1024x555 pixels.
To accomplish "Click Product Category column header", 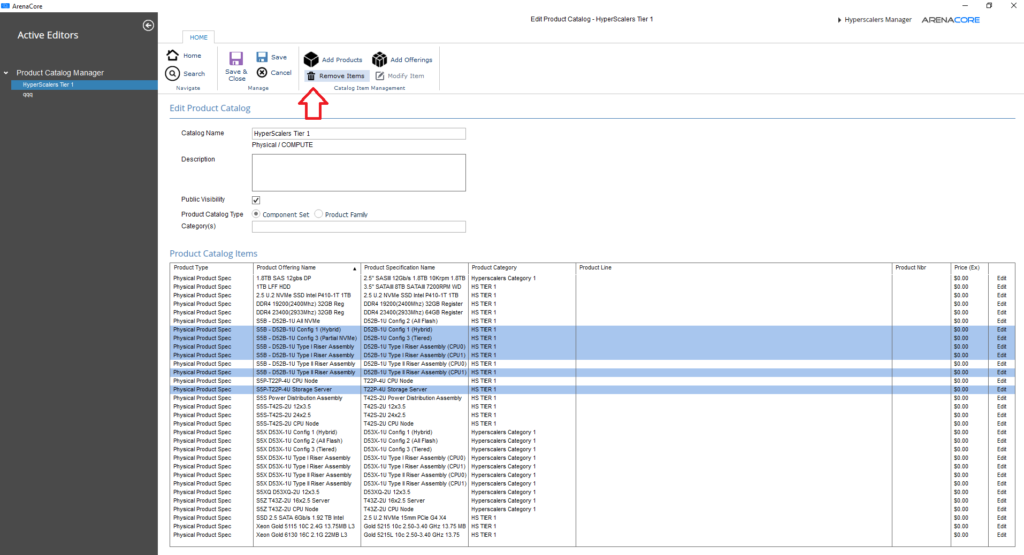I will tap(522, 268).
